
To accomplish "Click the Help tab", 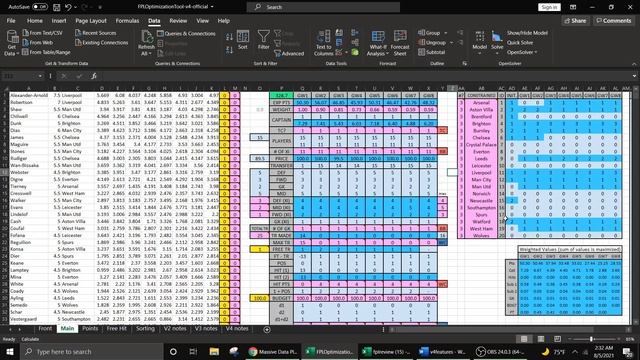I will tap(224, 20).
